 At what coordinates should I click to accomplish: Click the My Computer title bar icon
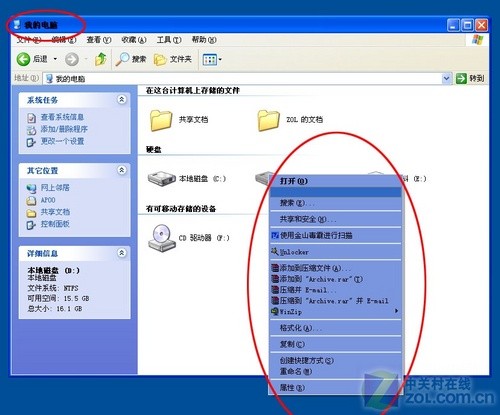point(17,25)
